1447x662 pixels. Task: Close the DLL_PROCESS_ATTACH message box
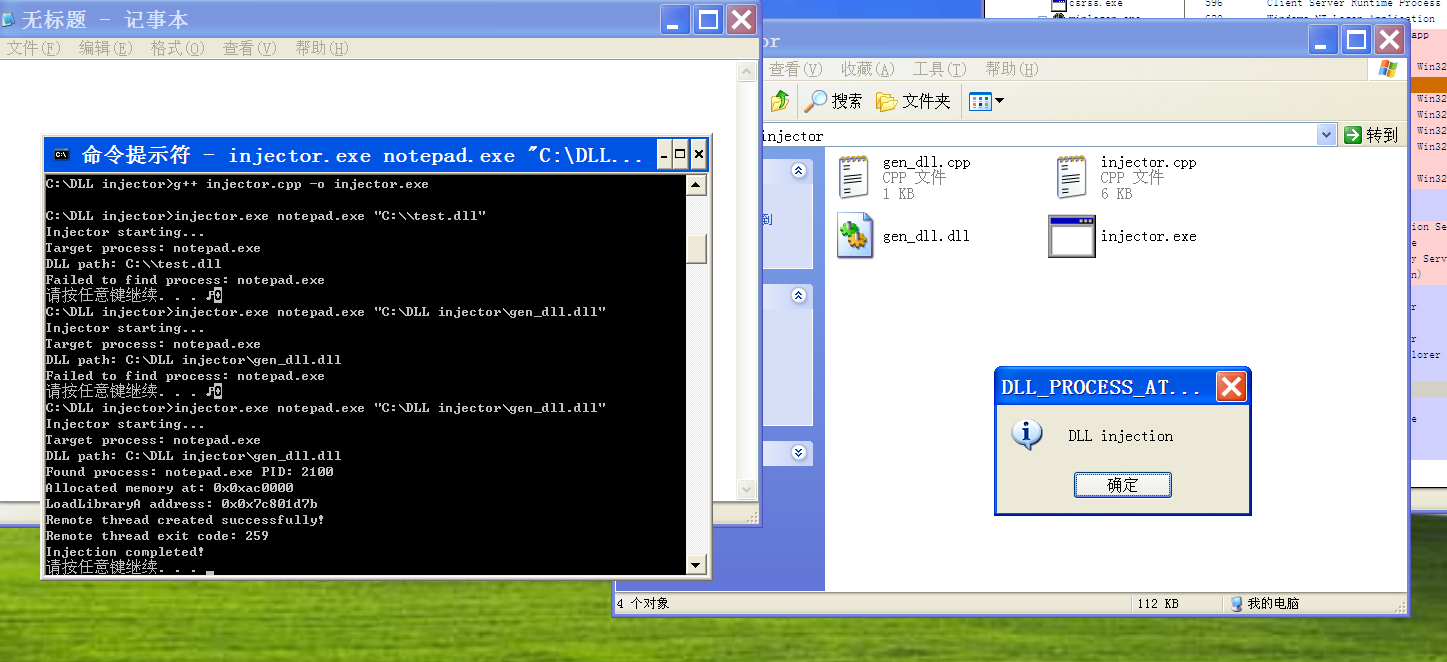(x=1232, y=387)
